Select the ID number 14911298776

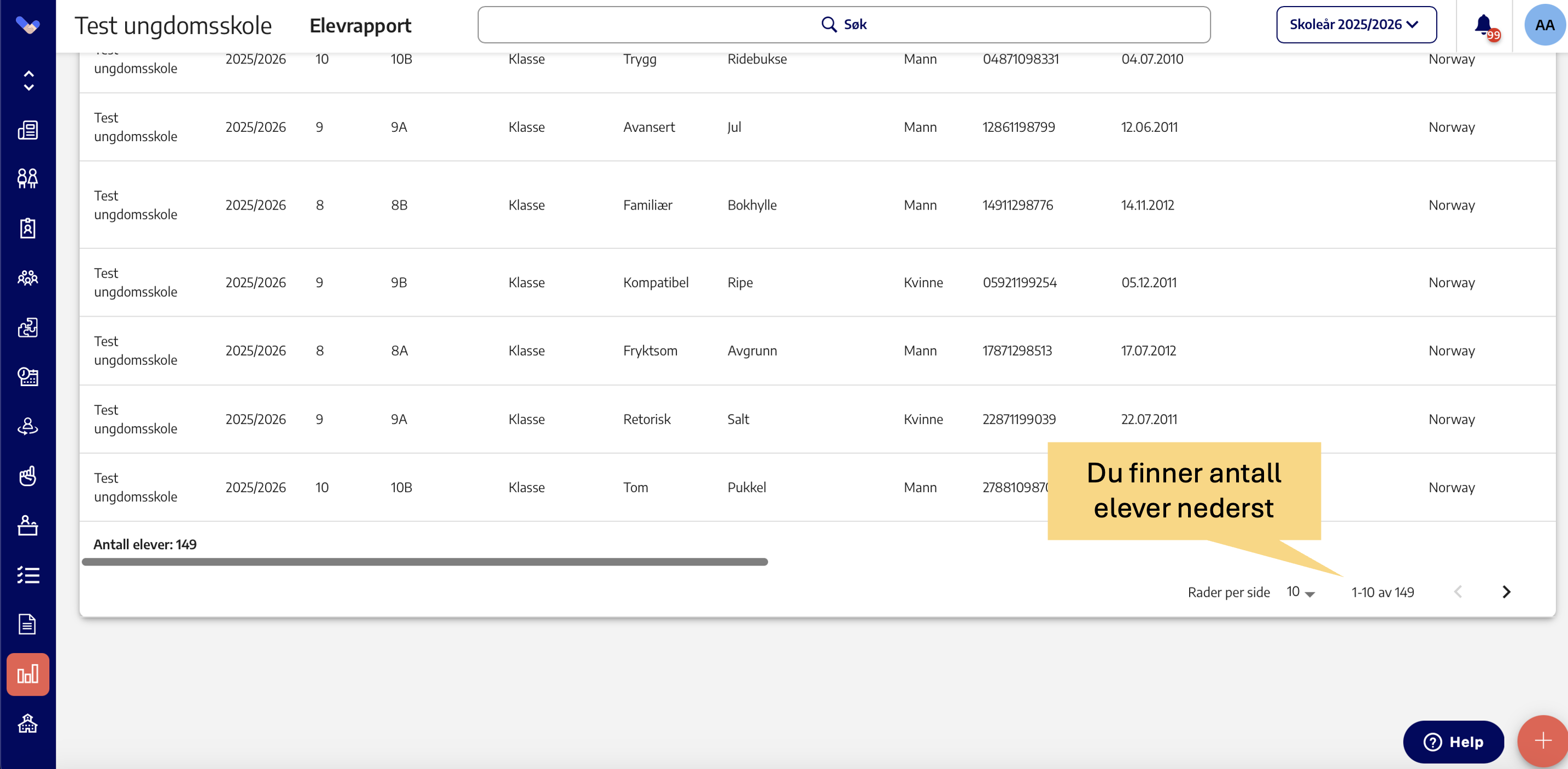pos(1018,205)
